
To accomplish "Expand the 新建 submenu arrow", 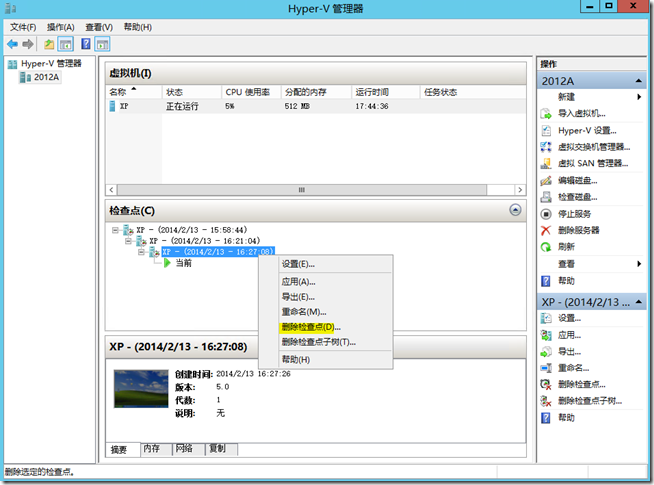I will (x=639, y=97).
